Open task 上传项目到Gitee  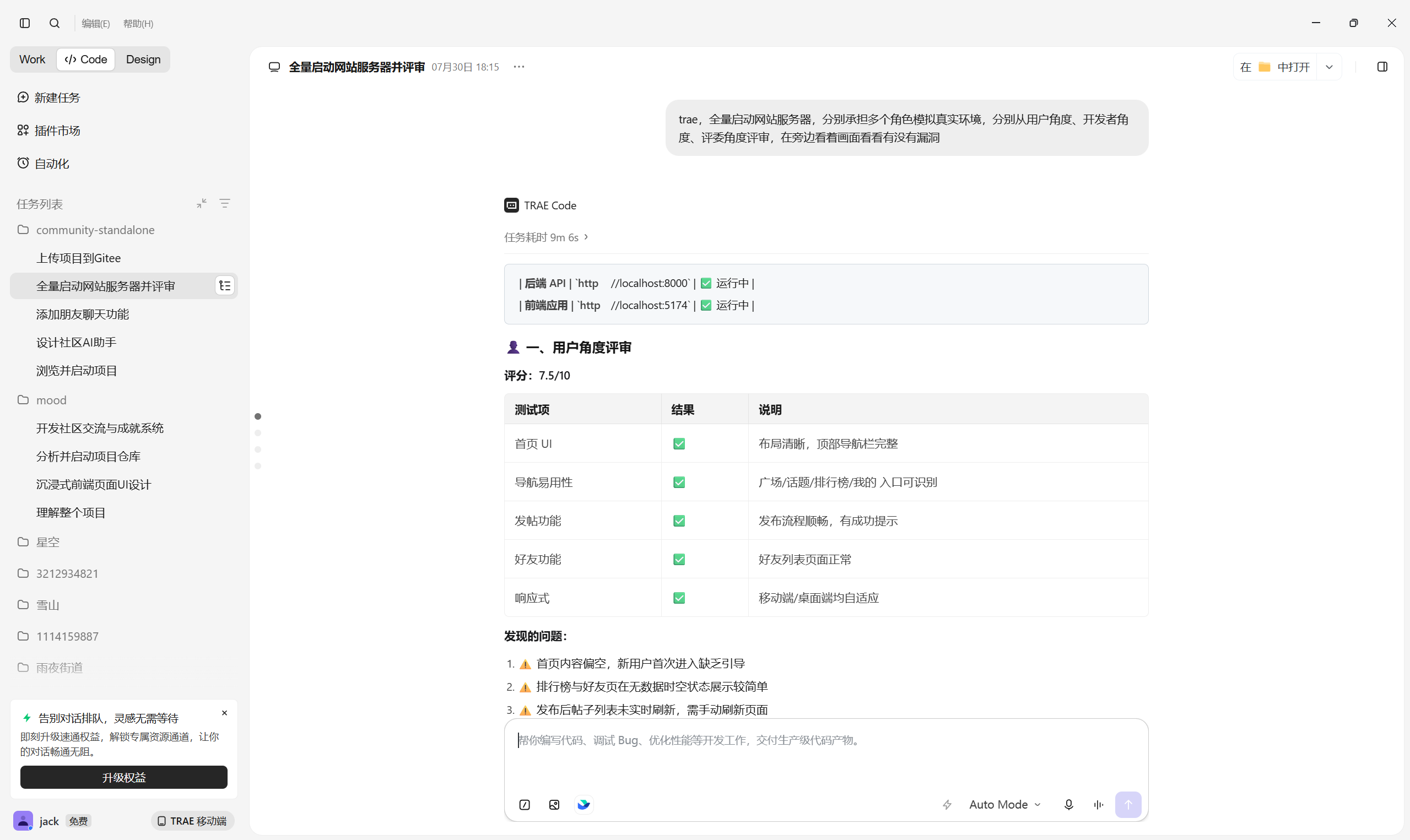(124, 258)
